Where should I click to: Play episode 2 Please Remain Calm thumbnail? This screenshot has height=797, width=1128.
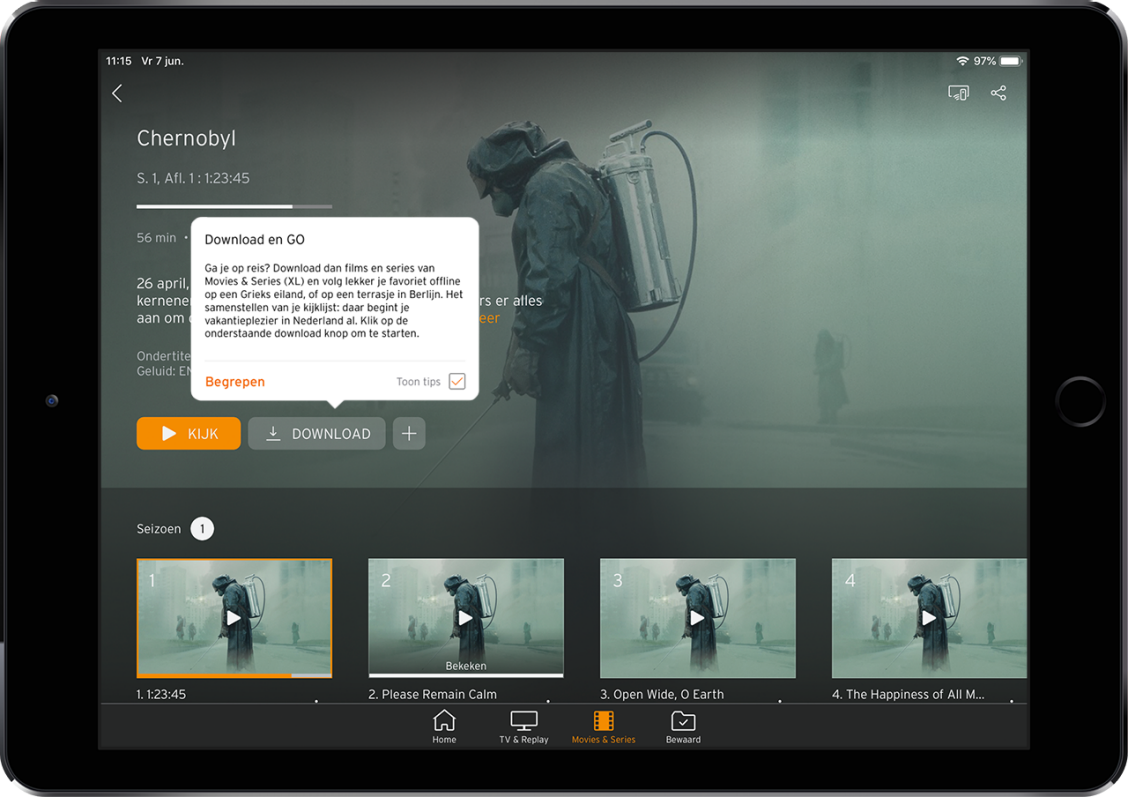[466, 618]
